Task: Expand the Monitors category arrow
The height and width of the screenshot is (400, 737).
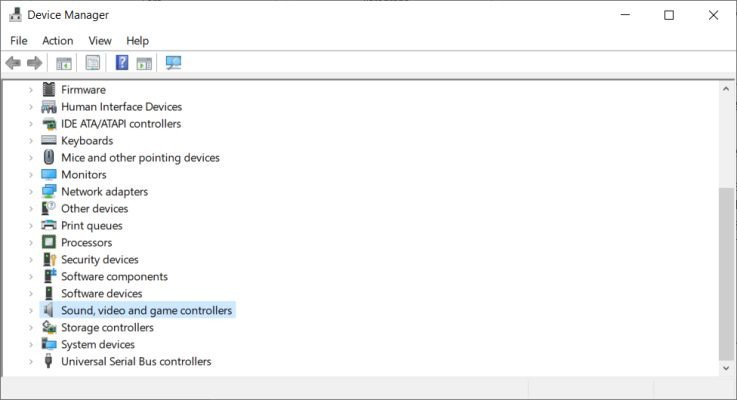Action: [31, 175]
